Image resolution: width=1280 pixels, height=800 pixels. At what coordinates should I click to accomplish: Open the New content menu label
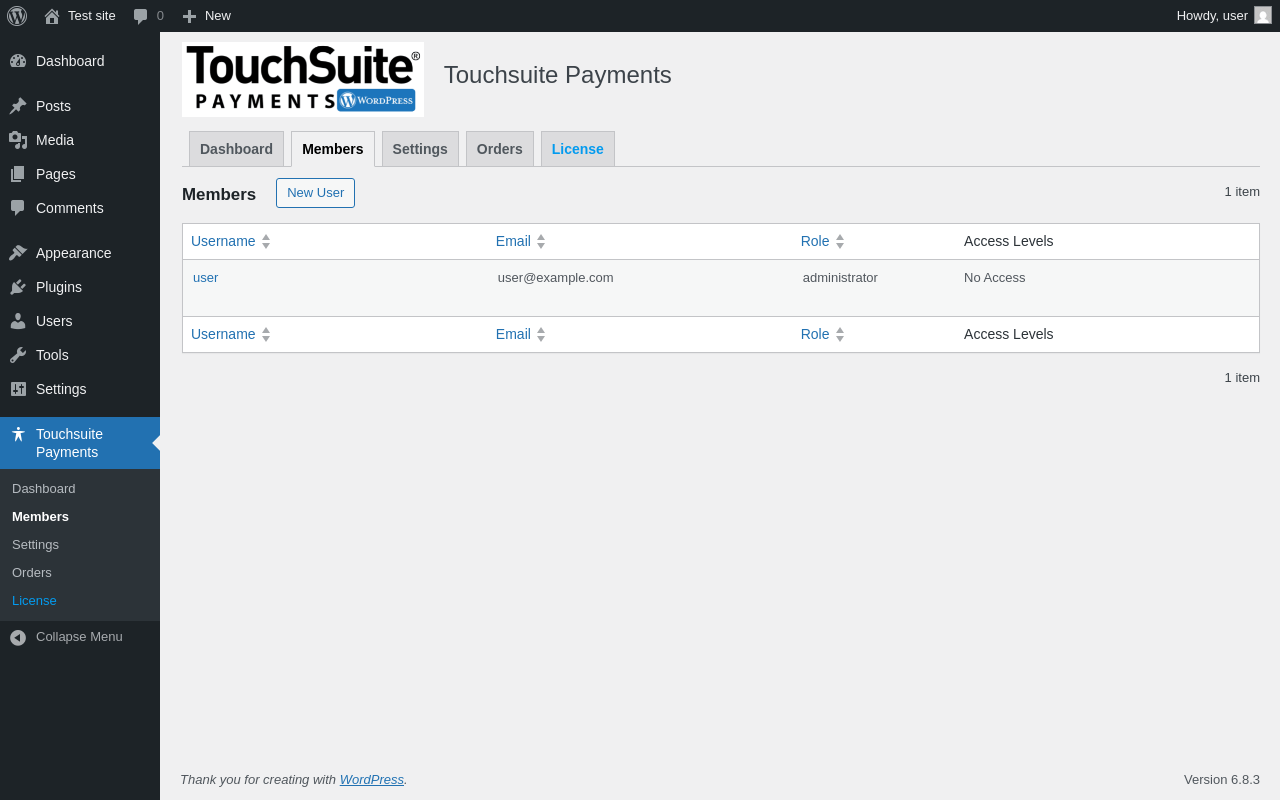(x=218, y=16)
